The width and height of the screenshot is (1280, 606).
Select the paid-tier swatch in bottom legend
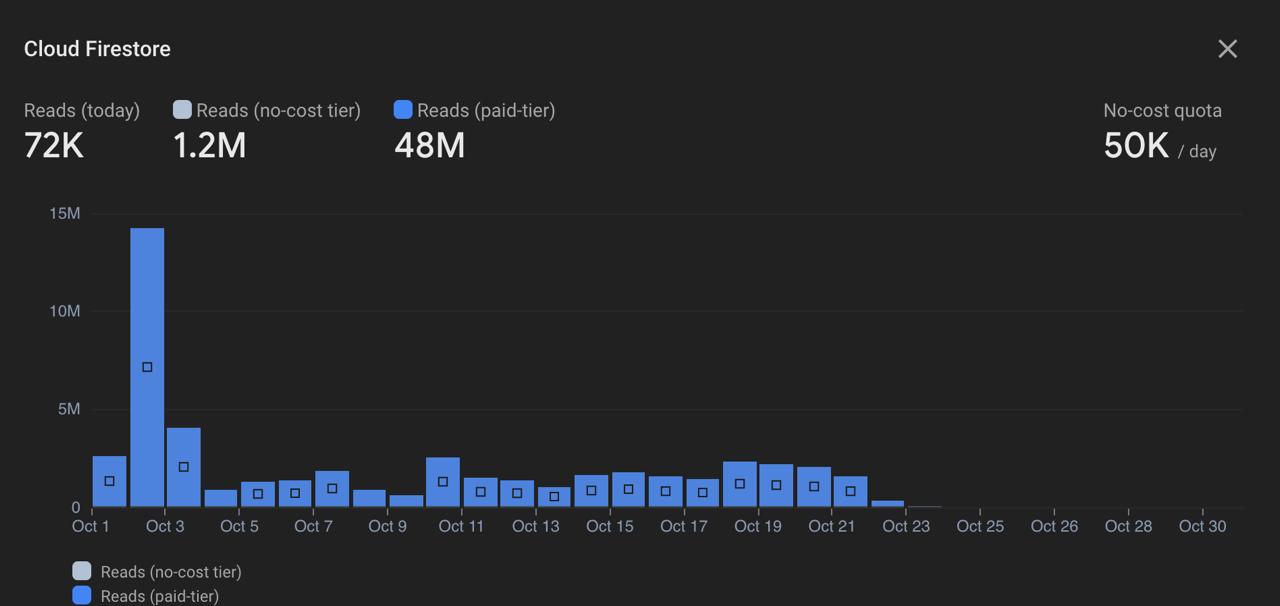(82, 595)
